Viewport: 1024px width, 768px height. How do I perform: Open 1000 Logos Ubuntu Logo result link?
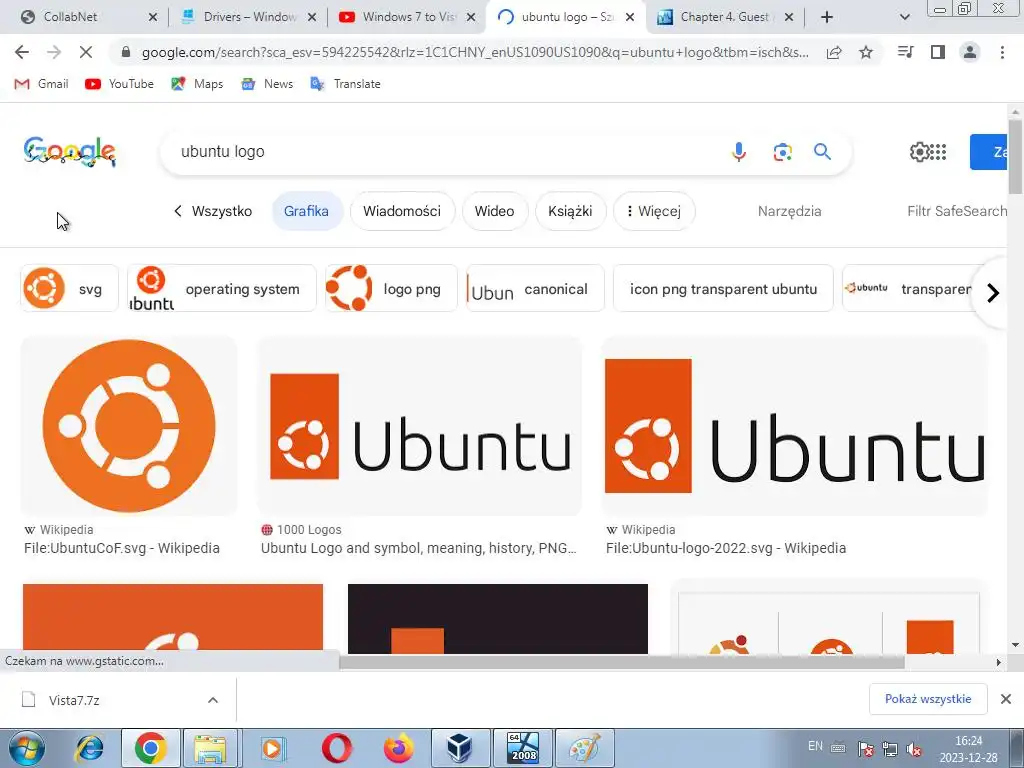click(x=419, y=548)
